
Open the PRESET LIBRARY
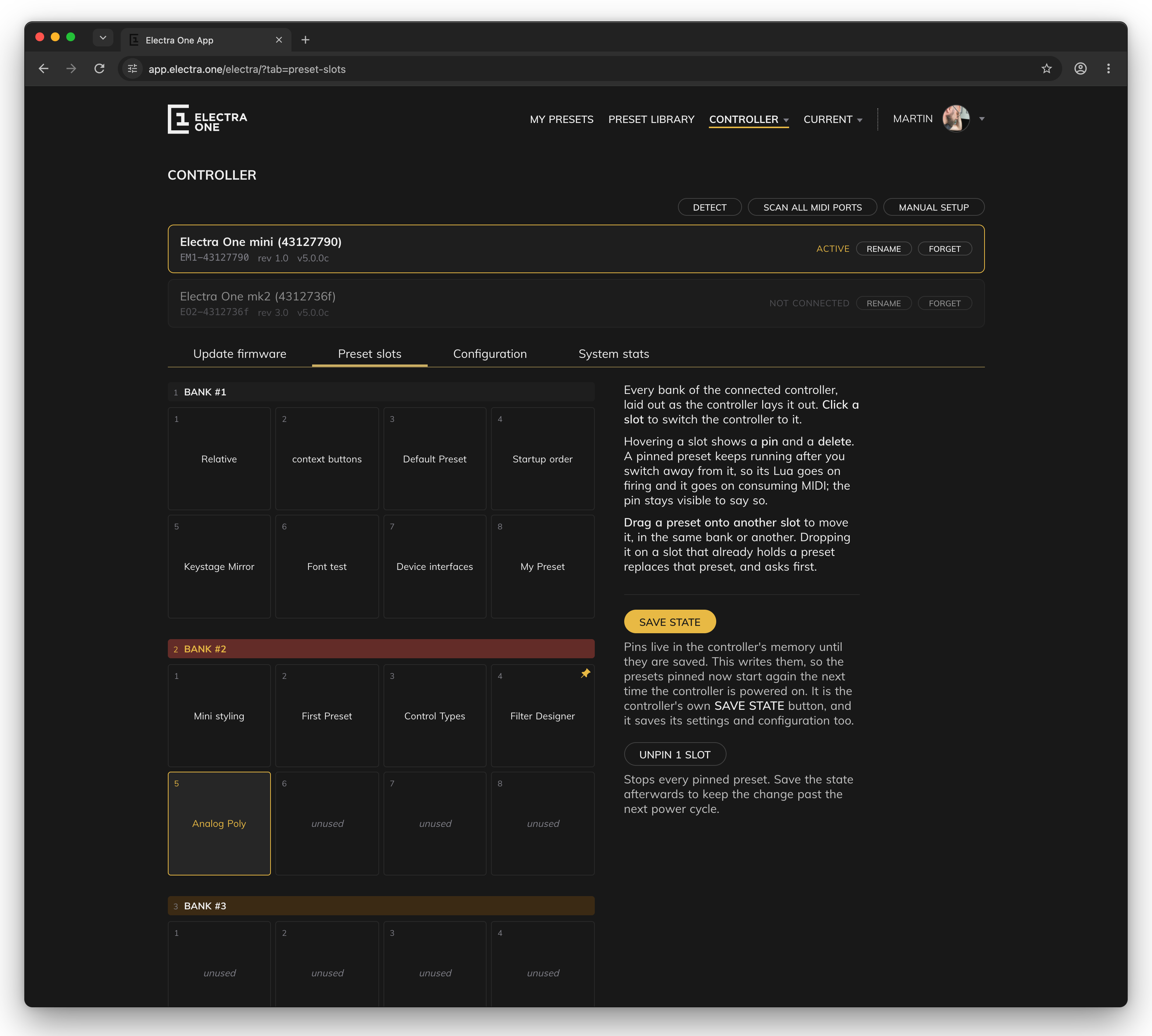(651, 120)
